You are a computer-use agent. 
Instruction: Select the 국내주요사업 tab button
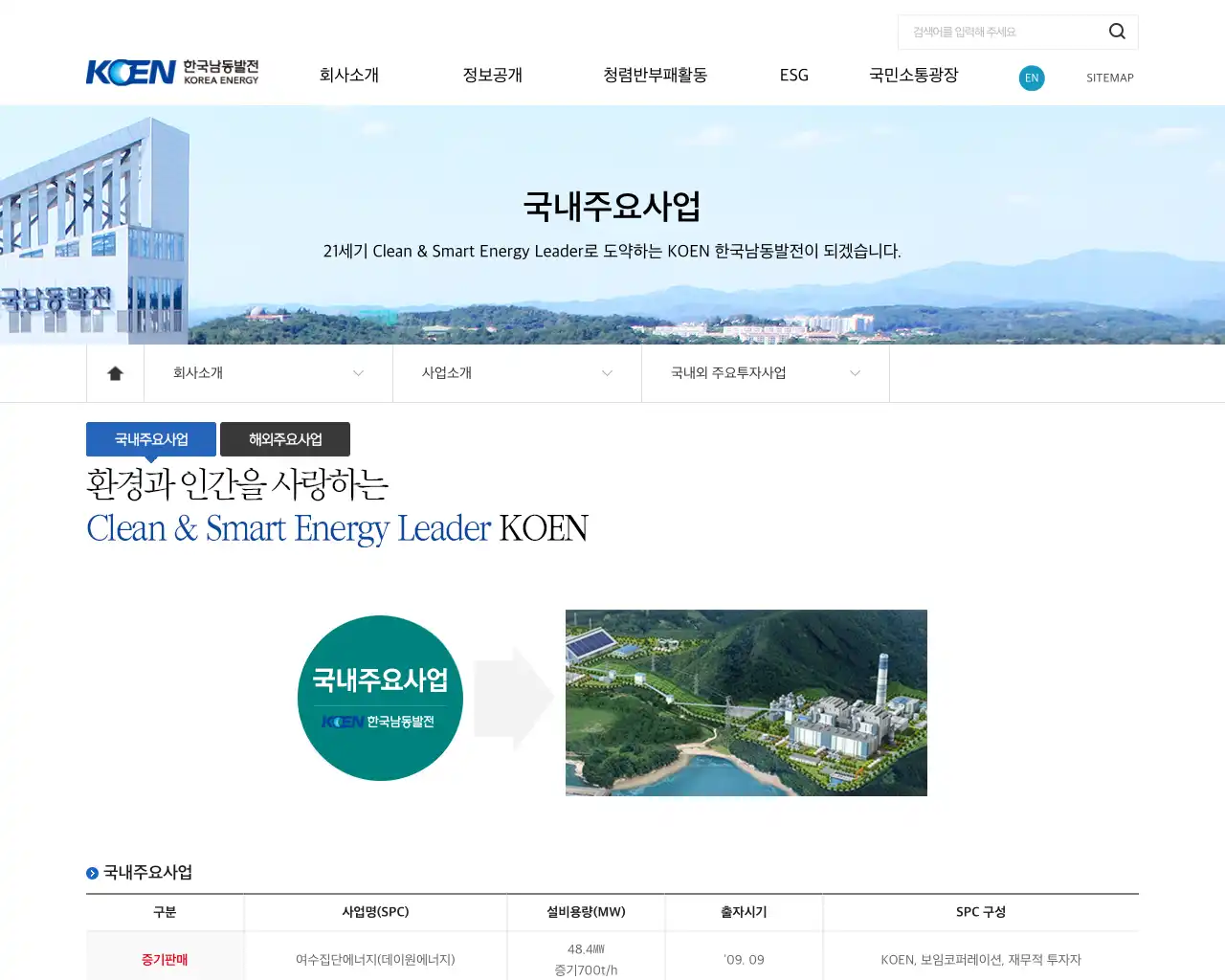point(150,438)
